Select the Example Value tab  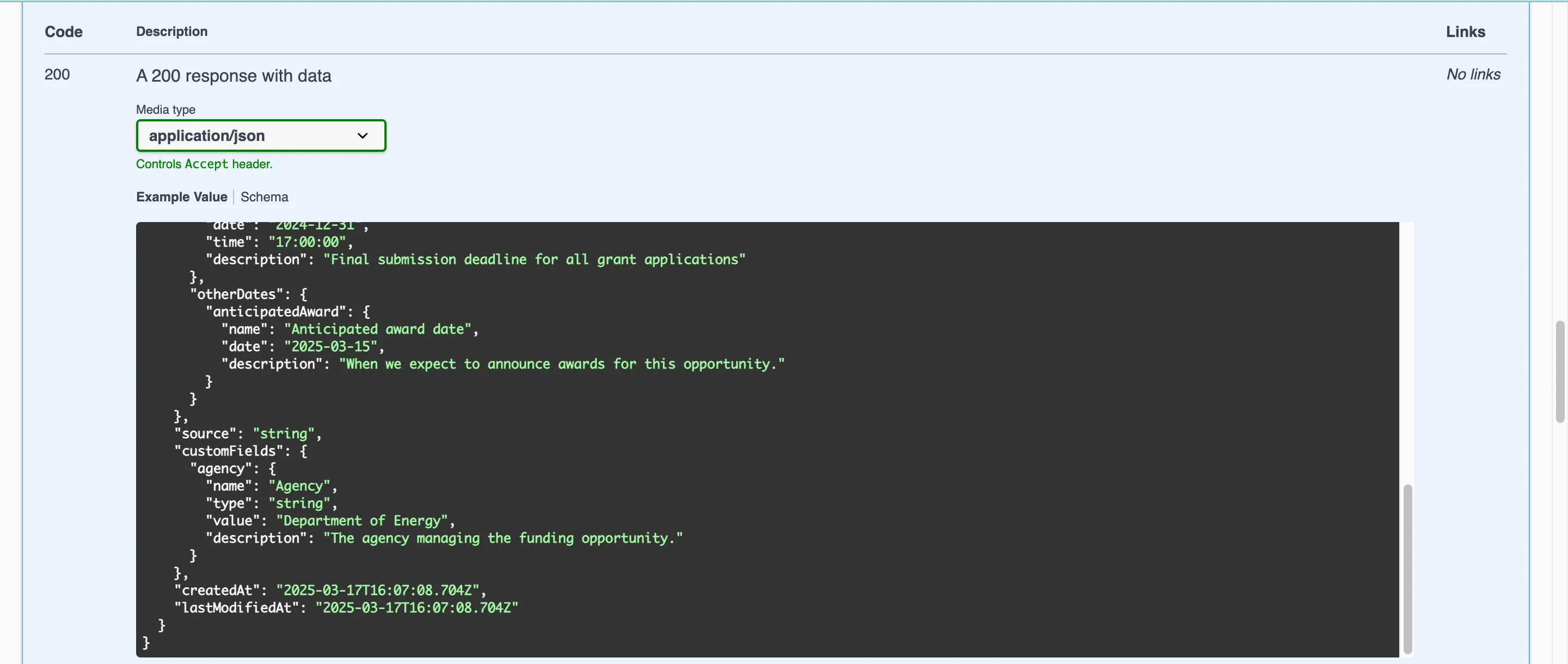[x=181, y=196]
